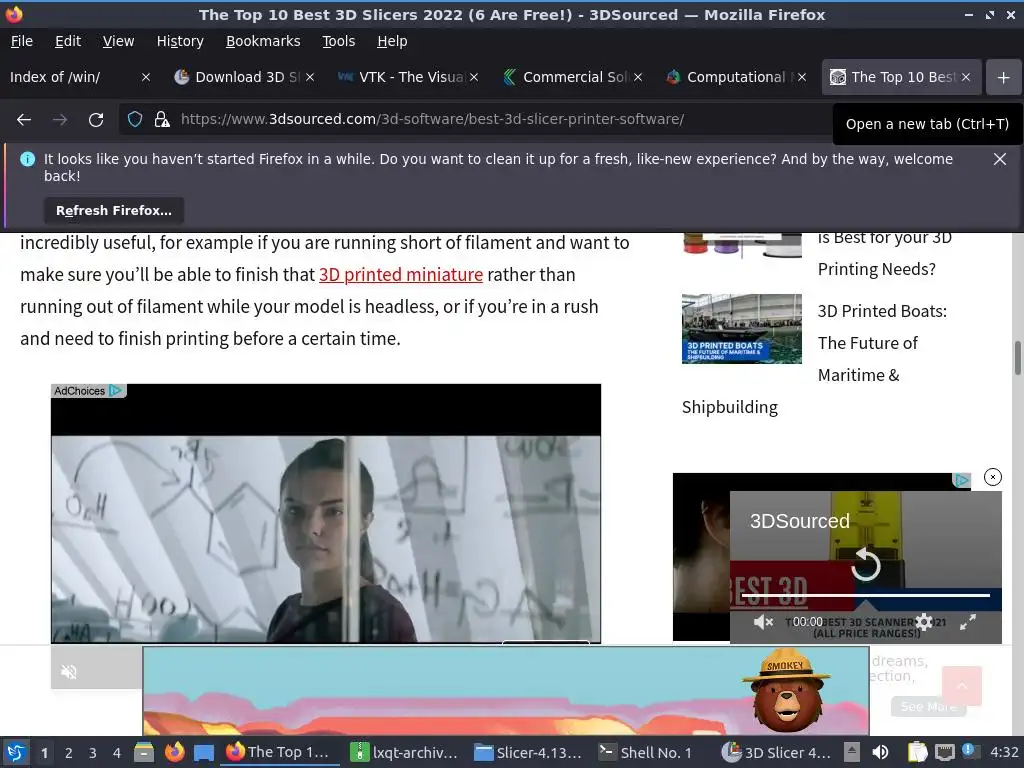Image resolution: width=1024 pixels, height=768 pixels.
Task: Go back to the previous page
Action: [24, 120]
